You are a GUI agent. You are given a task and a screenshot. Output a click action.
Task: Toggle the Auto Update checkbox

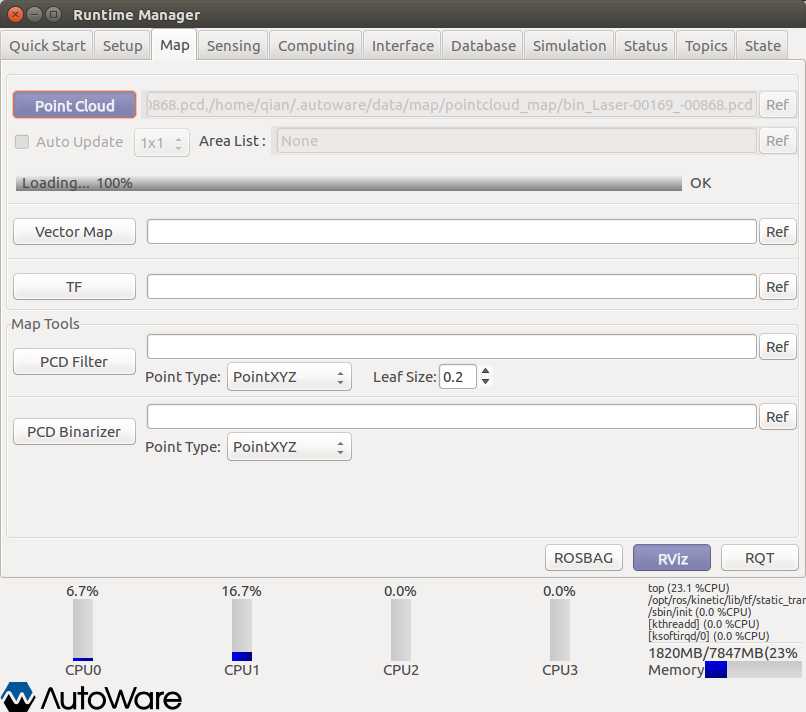(22, 142)
